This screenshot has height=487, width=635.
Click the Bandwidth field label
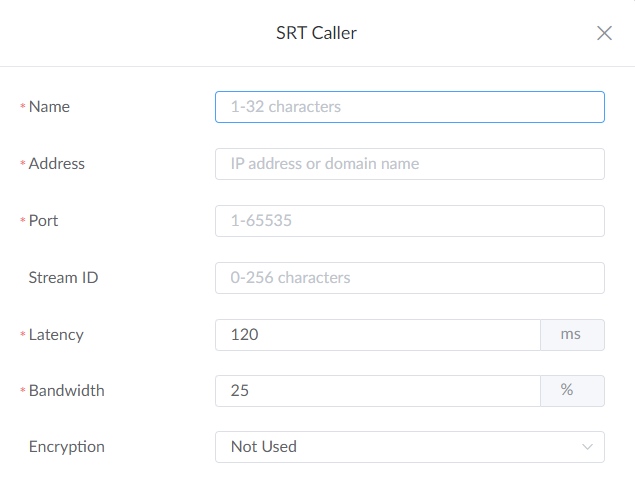(x=66, y=391)
